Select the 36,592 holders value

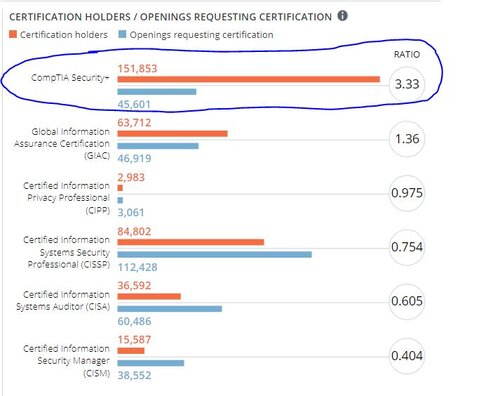tap(134, 286)
